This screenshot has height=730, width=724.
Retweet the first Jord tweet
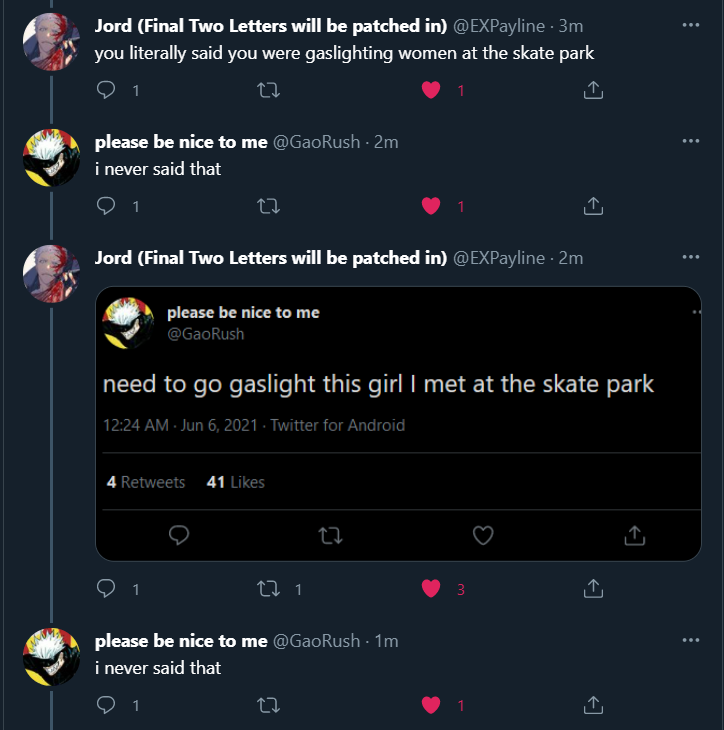[x=268, y=90]
